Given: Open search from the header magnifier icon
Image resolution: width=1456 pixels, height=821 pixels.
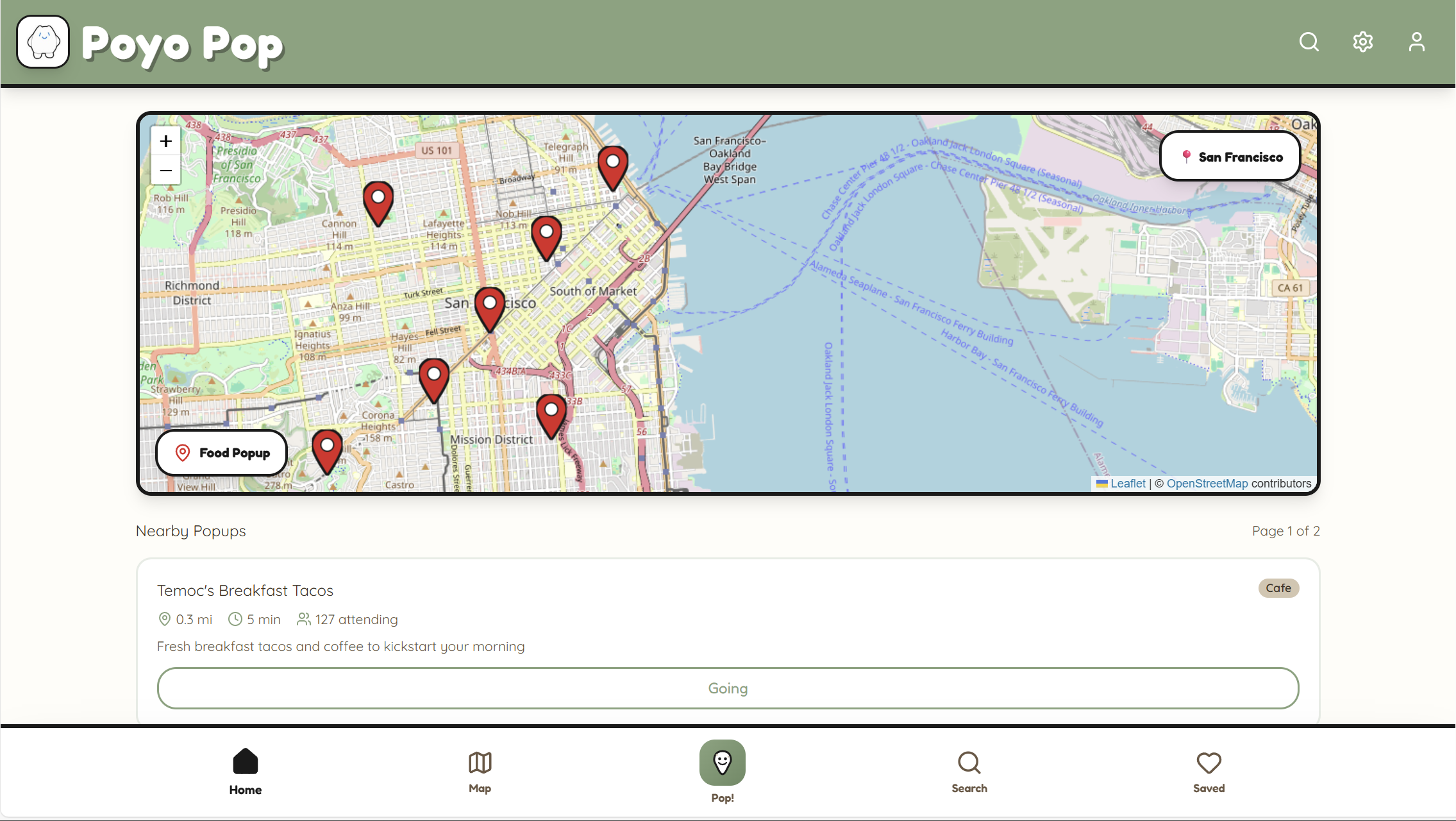Looking at the screenshot, I should point(1309,42).
